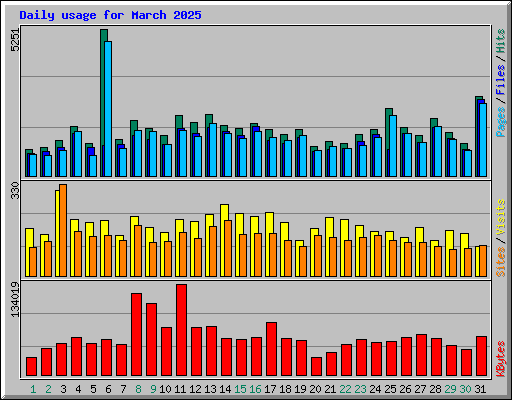The width and height of the screenshot is (512, 400).
Task: Click day 19 on the x-axis
Action: (x=300, y=389)
